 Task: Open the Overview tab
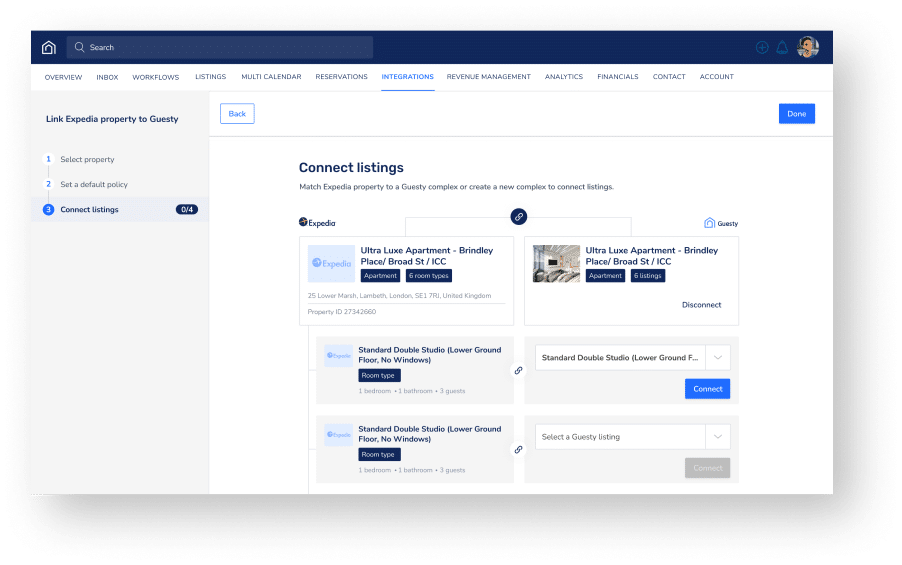tap(63, 77)
